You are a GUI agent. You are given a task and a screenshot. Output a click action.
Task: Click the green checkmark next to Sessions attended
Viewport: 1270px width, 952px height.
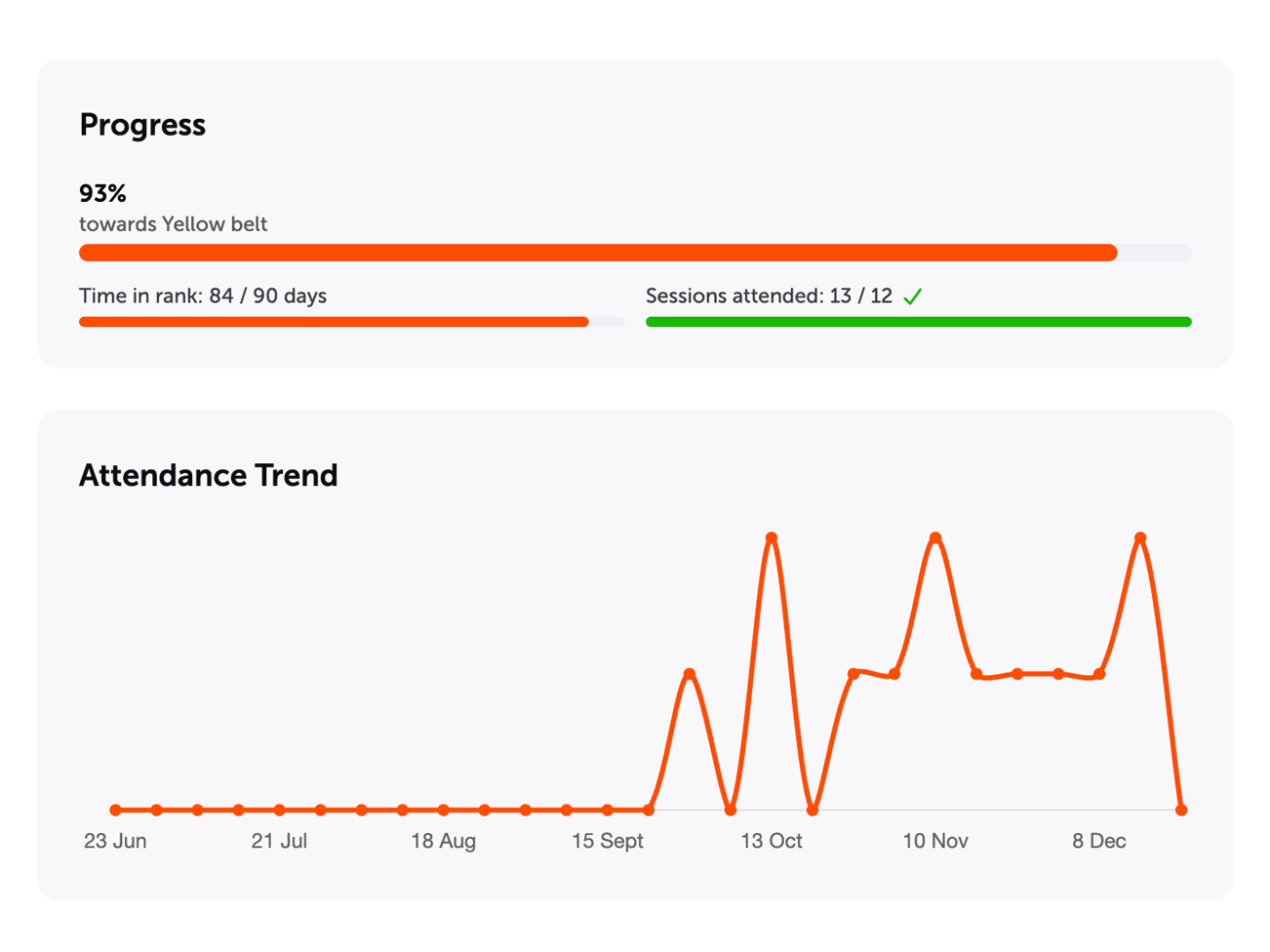tap(914, 296)
